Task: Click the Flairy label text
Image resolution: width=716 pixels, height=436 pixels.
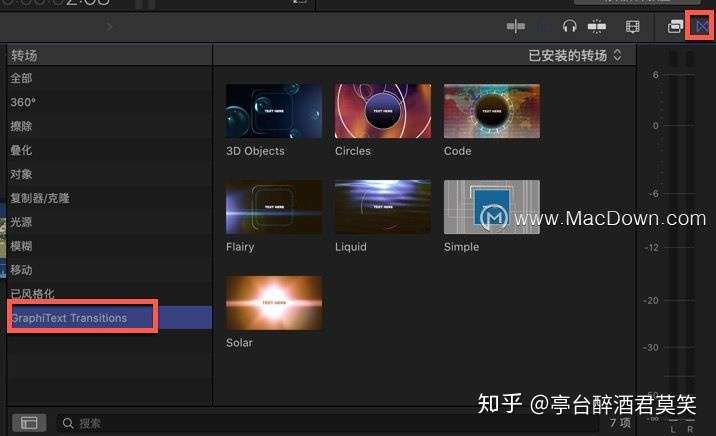Action: [240, 247]
